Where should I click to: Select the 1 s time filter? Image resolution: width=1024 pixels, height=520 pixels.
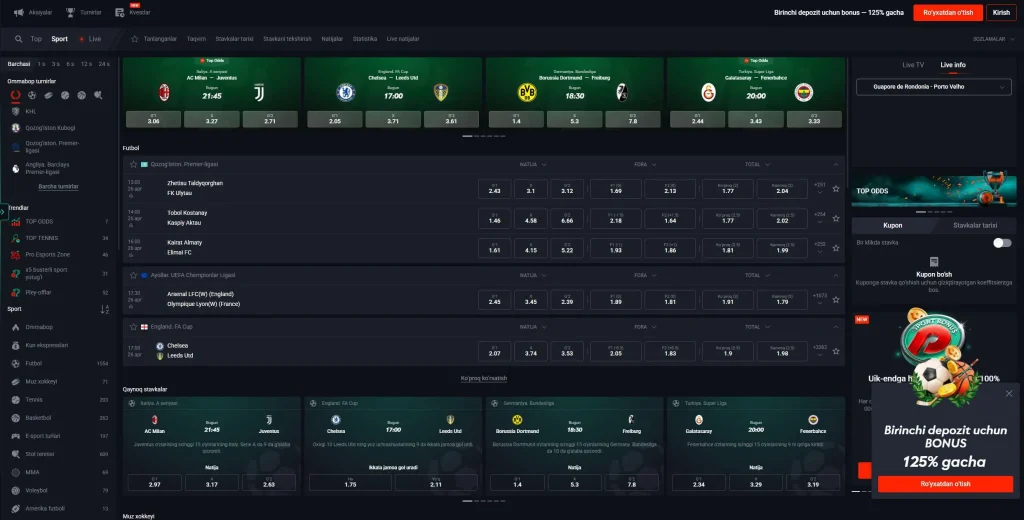41,64
